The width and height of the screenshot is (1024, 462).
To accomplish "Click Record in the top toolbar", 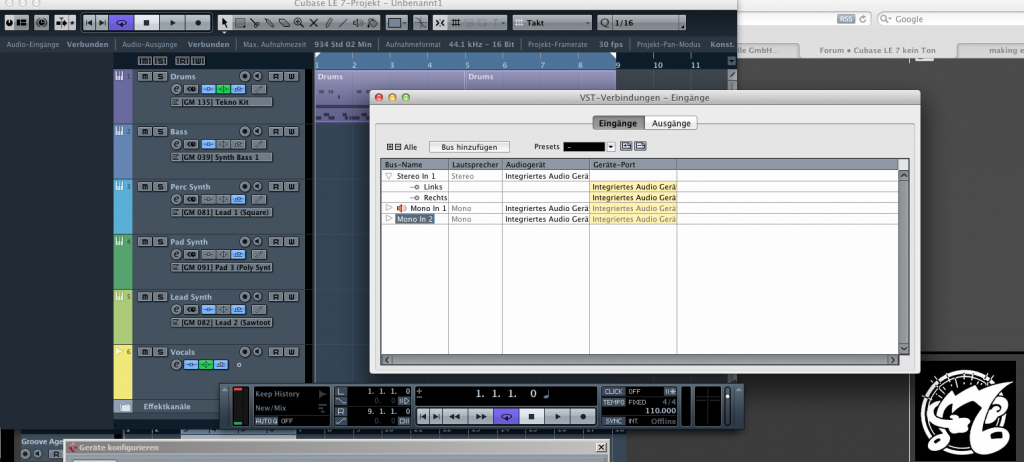I will pos(198,23).
